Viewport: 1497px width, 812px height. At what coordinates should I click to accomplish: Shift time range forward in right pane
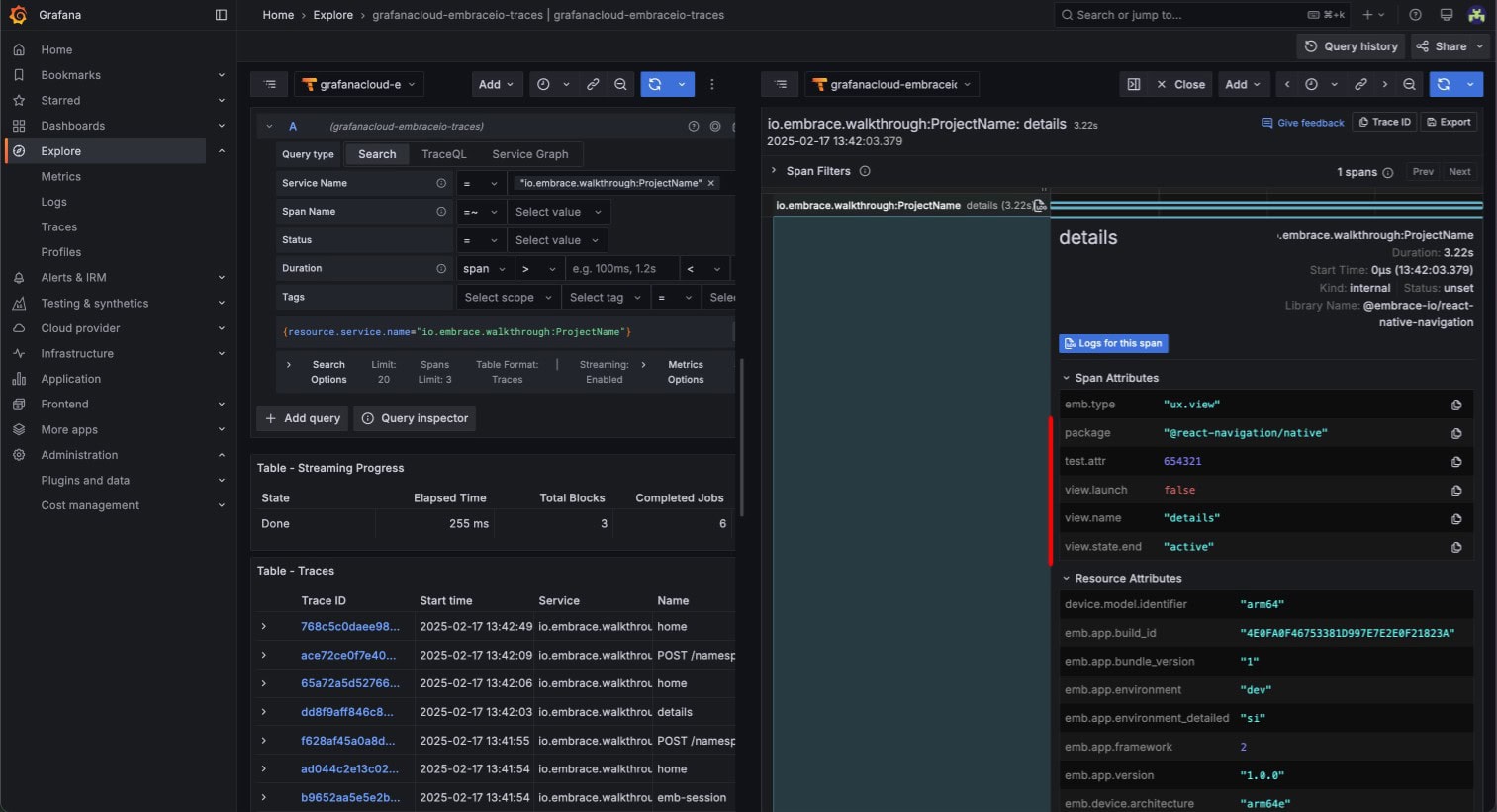tap(1385, 85)
